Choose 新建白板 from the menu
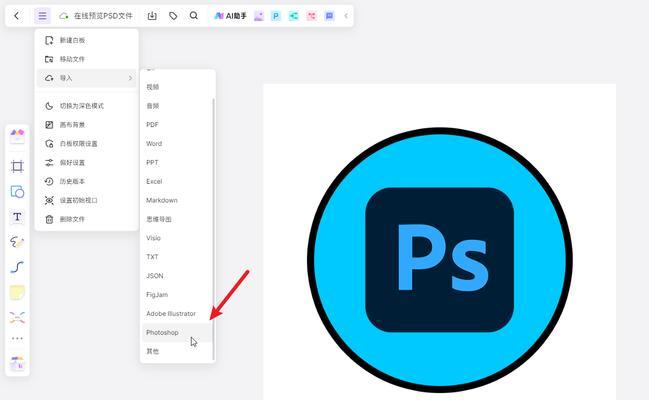Viewport: 649px width, 400px height. click(x=87, y=40)
